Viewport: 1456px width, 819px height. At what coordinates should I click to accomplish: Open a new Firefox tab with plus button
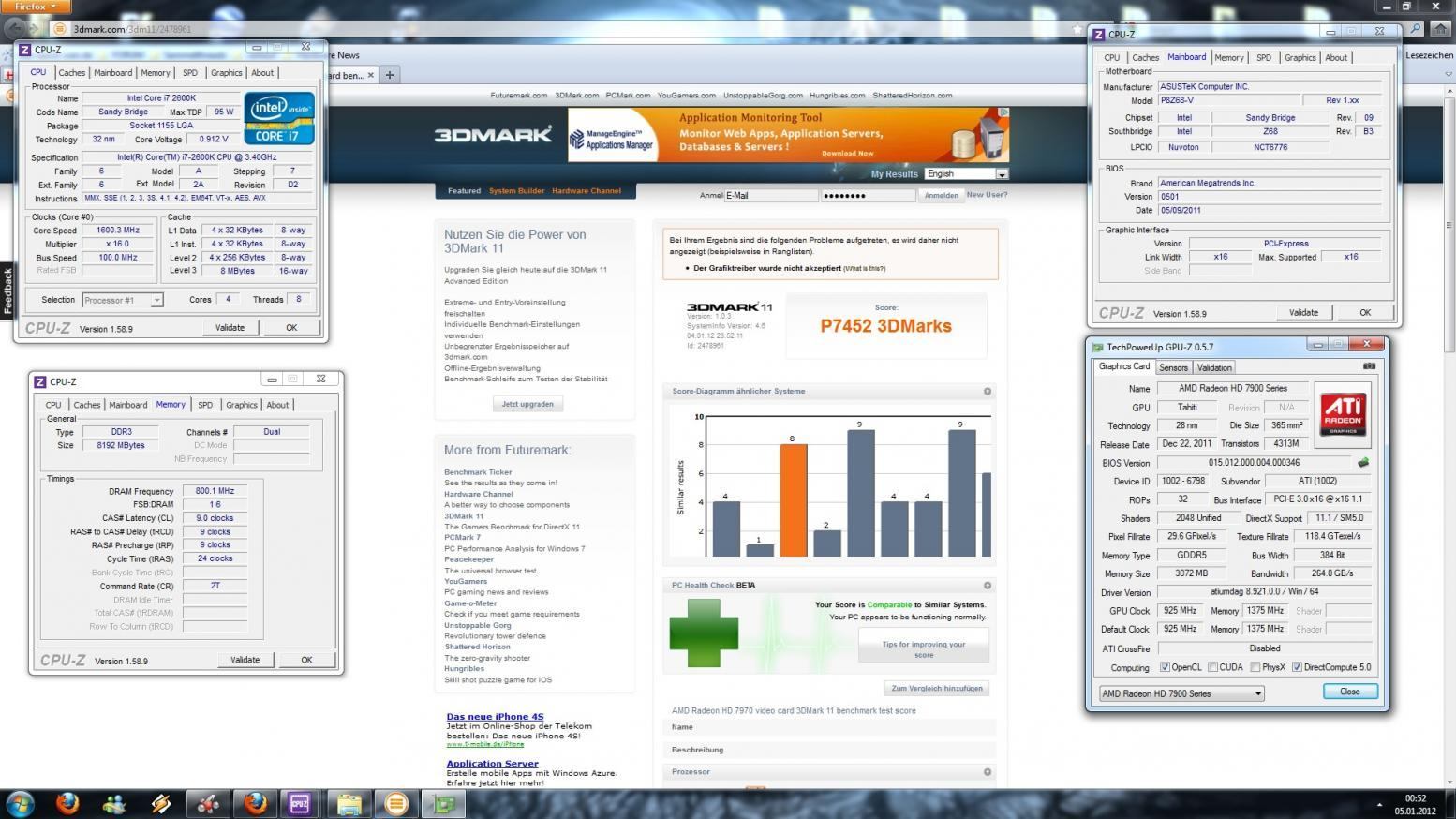coord(390,75)
